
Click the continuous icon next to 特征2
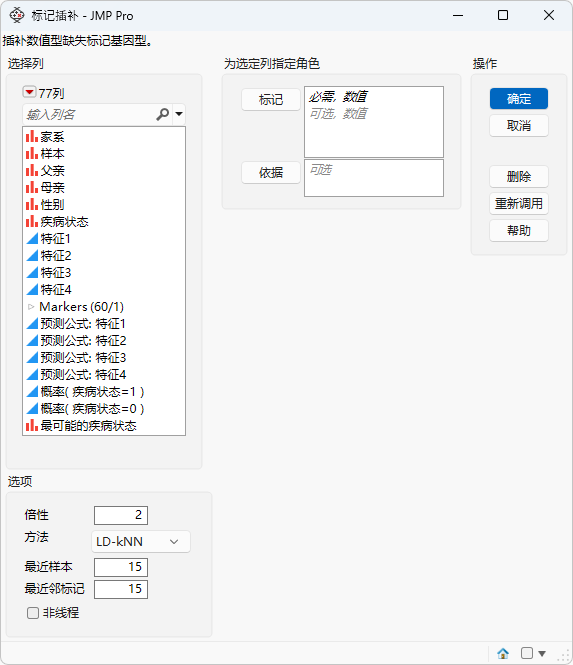tap(32, 256)
